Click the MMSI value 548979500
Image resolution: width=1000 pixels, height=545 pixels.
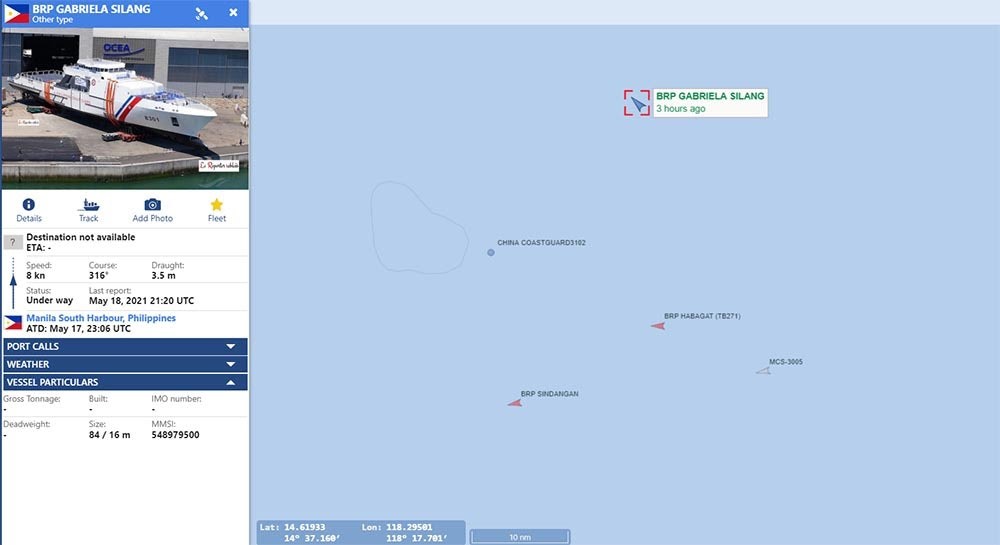click(x=175, y=435)
